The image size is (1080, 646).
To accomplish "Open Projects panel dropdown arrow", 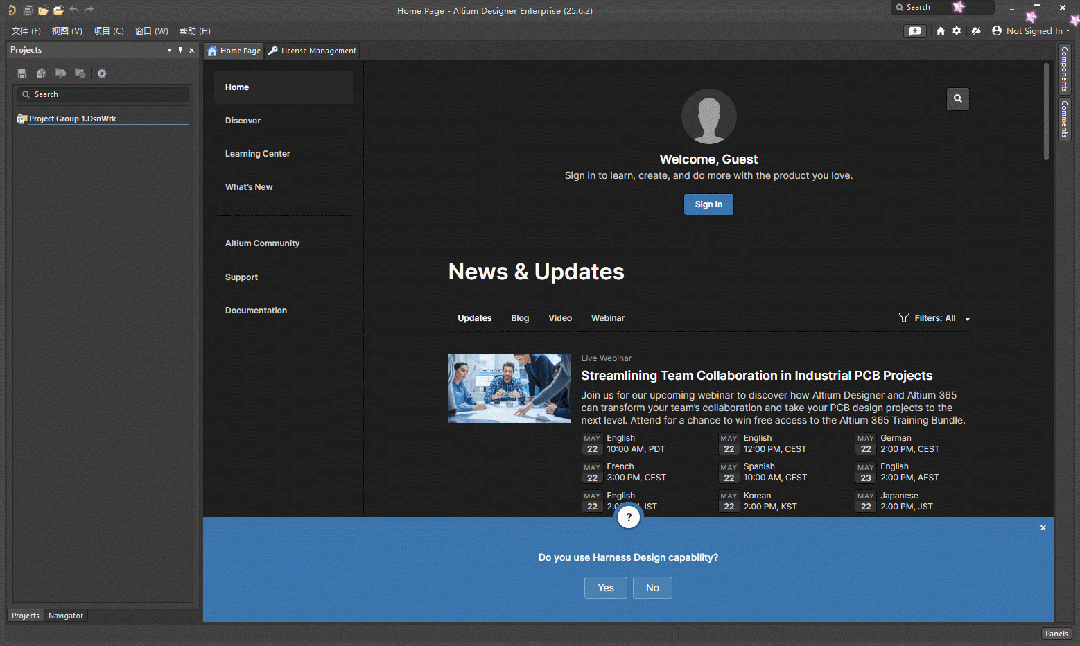I will [x=169, y=50].
